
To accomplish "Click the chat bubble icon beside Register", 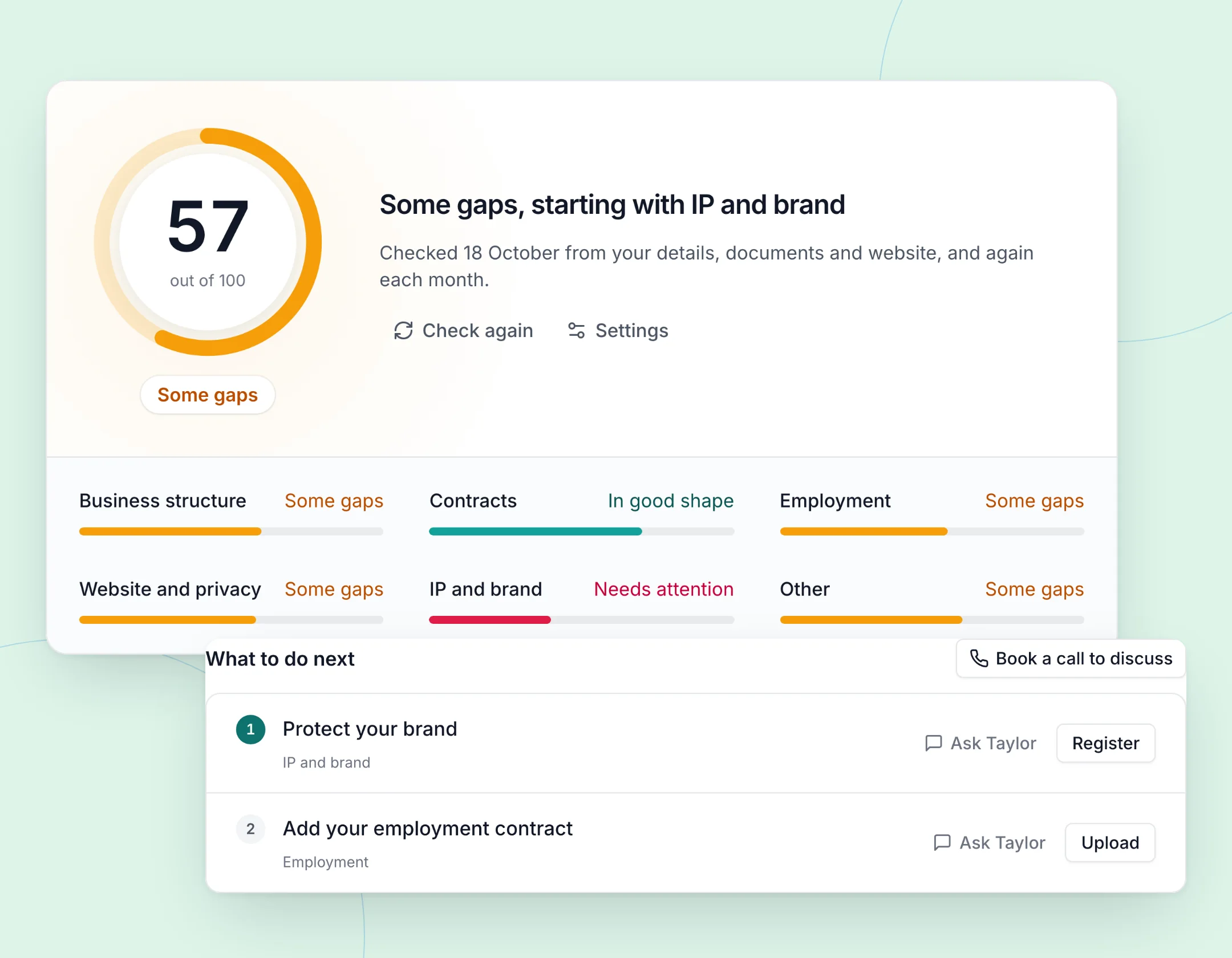I will click(x=933, y=743).
